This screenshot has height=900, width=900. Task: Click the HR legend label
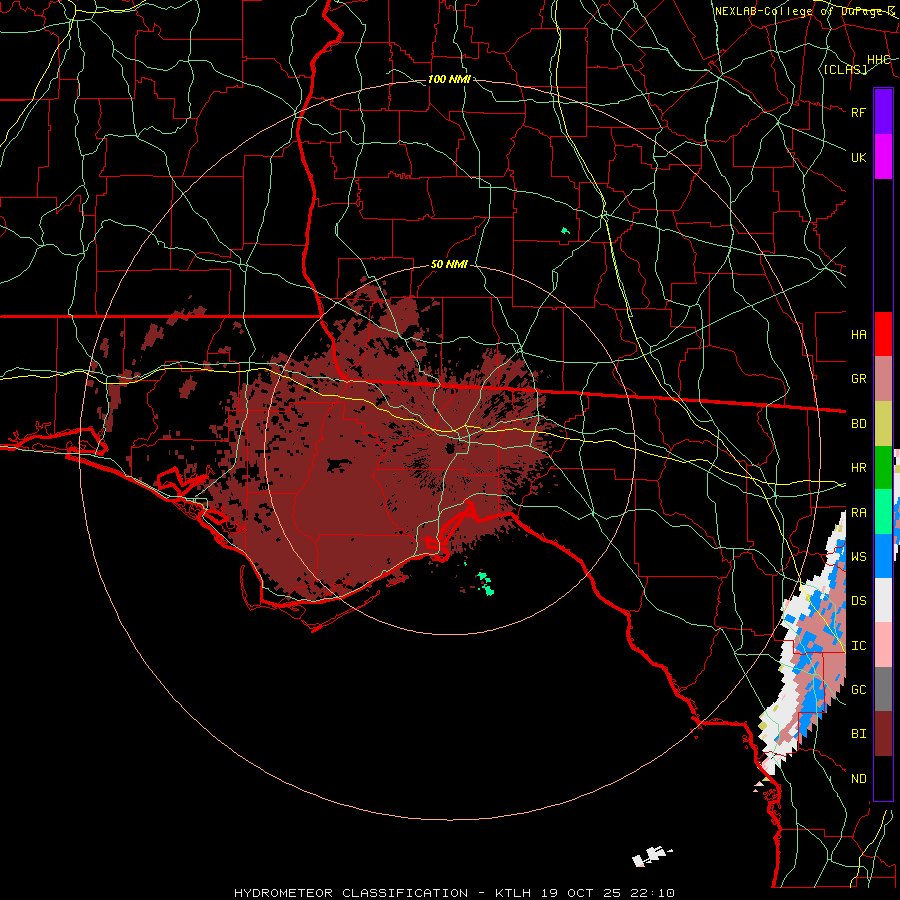(x=858, y=468)
